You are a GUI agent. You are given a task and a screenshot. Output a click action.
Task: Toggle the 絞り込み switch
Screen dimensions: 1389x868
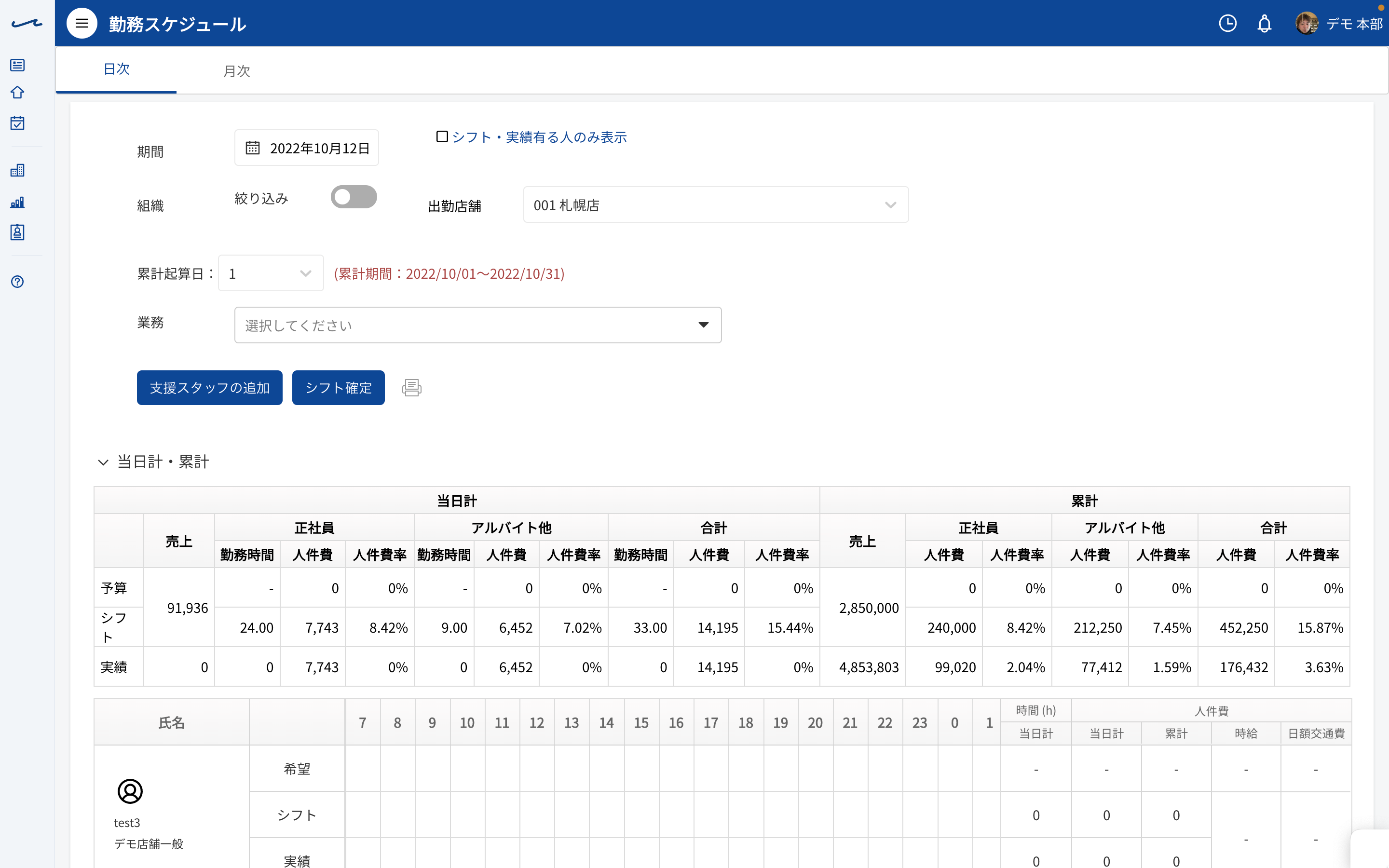[x=354, y=197]
